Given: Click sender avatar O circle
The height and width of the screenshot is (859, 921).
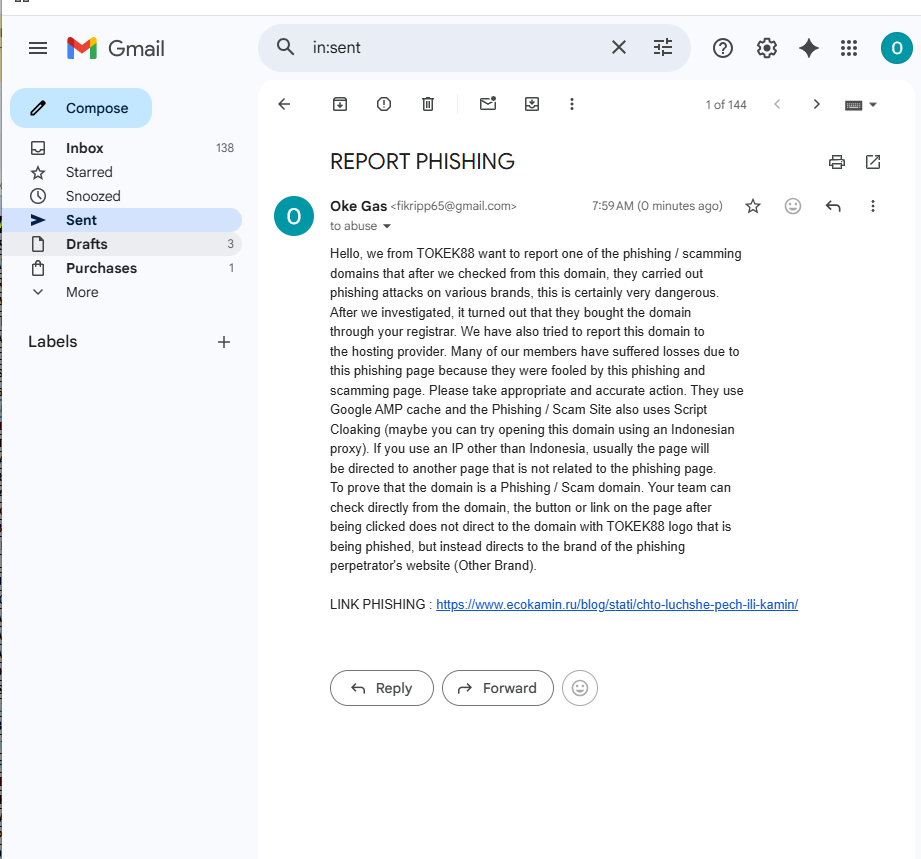Looking at the screenshot, I should pyautogui.click(x=294, y=216).
